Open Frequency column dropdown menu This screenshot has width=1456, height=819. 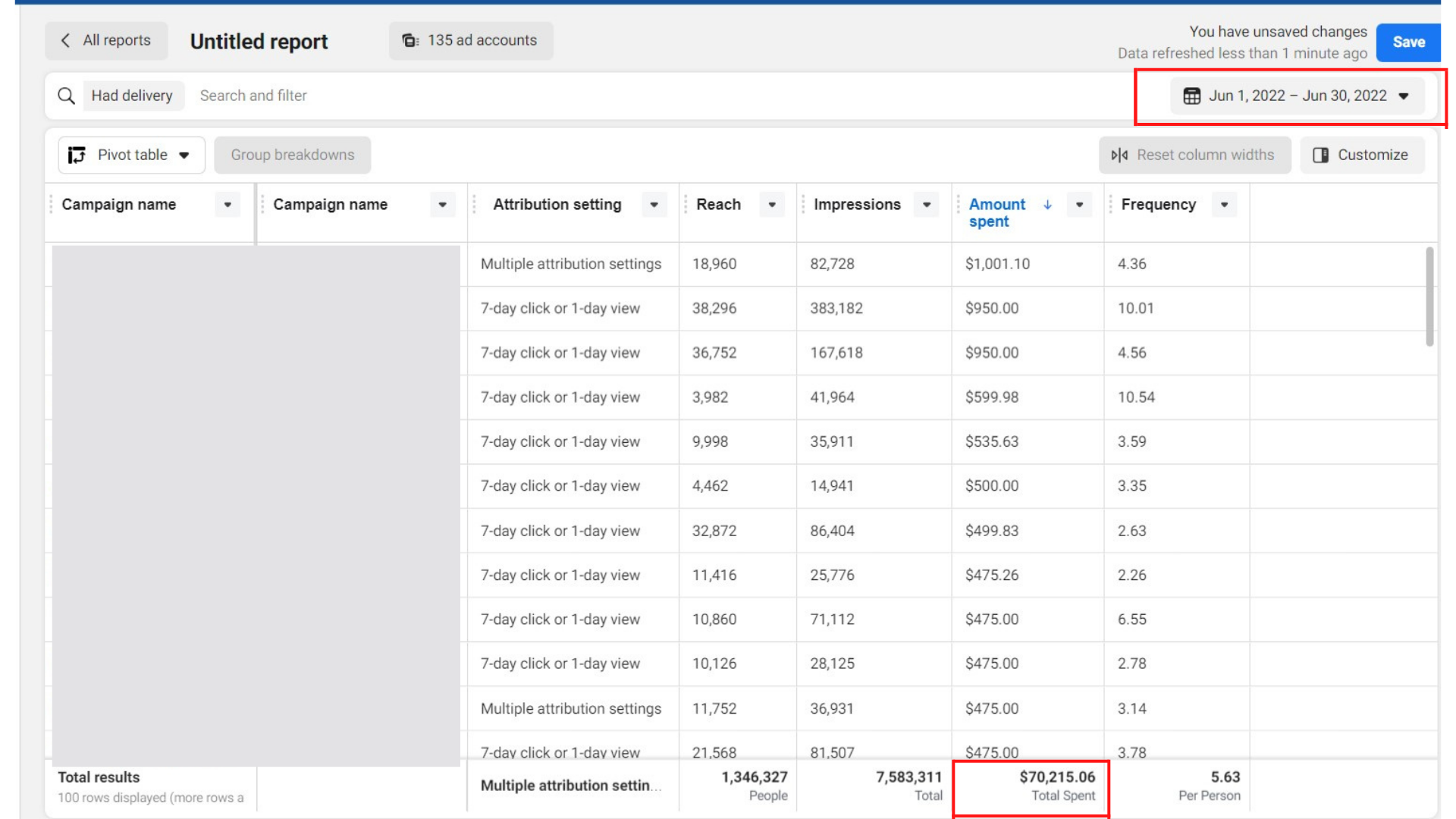pos(1225,205)
